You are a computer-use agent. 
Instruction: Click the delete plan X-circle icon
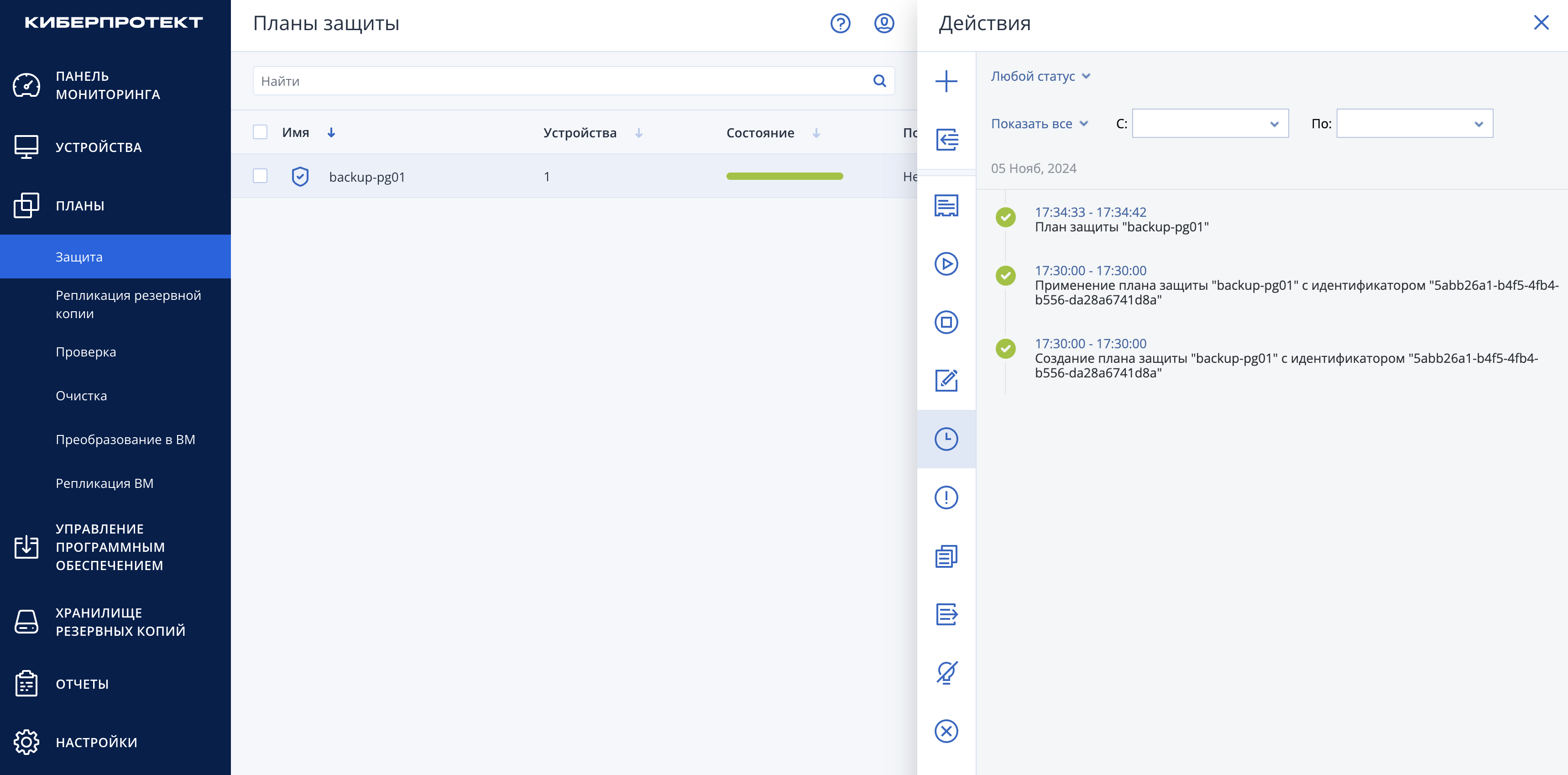(x=946, y=731)
